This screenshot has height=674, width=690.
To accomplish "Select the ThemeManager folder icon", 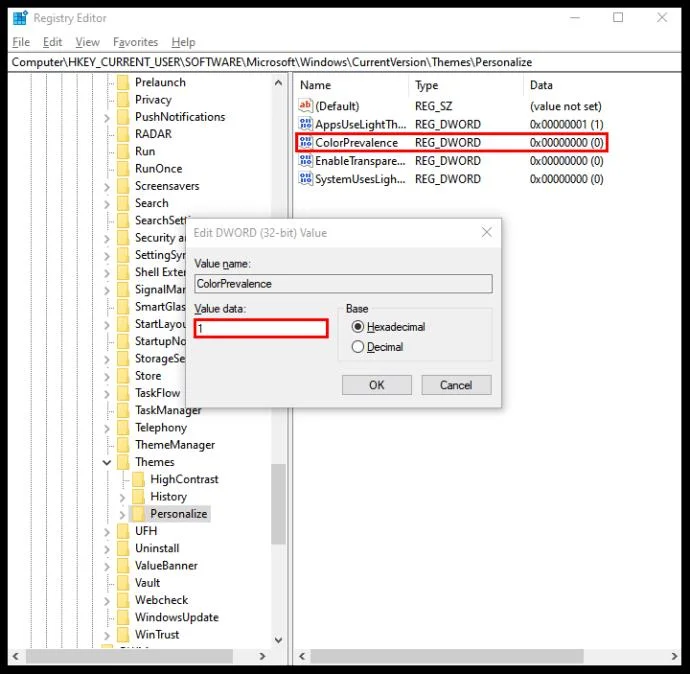I will (123, 444).
